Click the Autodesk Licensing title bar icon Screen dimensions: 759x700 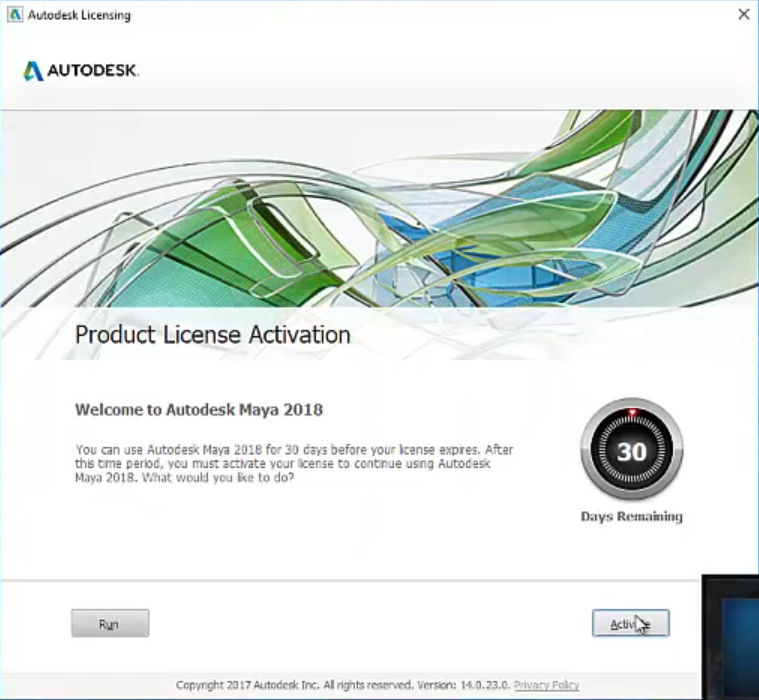tap(14, 15)
